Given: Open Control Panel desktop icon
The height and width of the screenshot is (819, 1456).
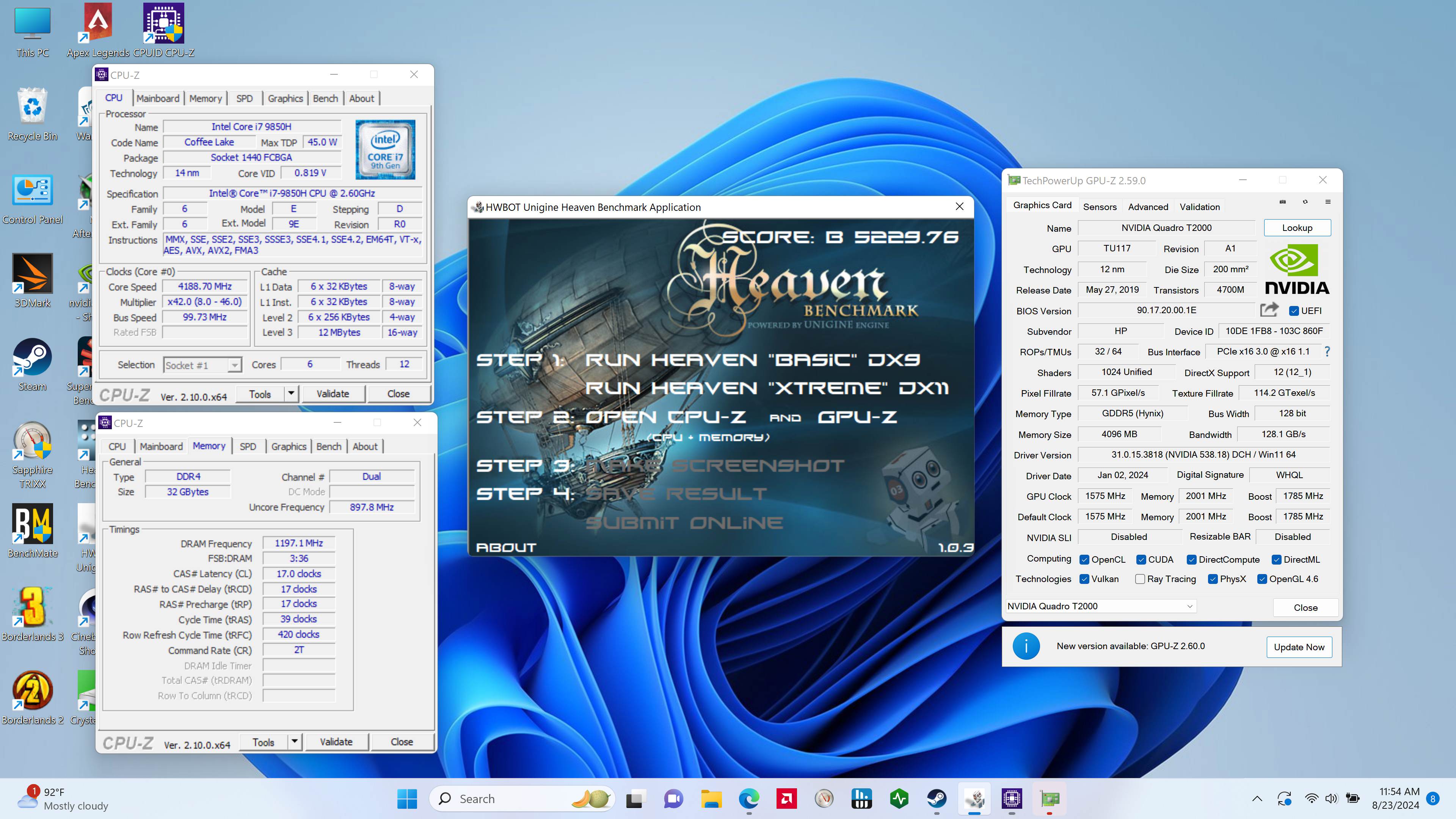Looking at the screenshot, I should click(x=33, y=199).
